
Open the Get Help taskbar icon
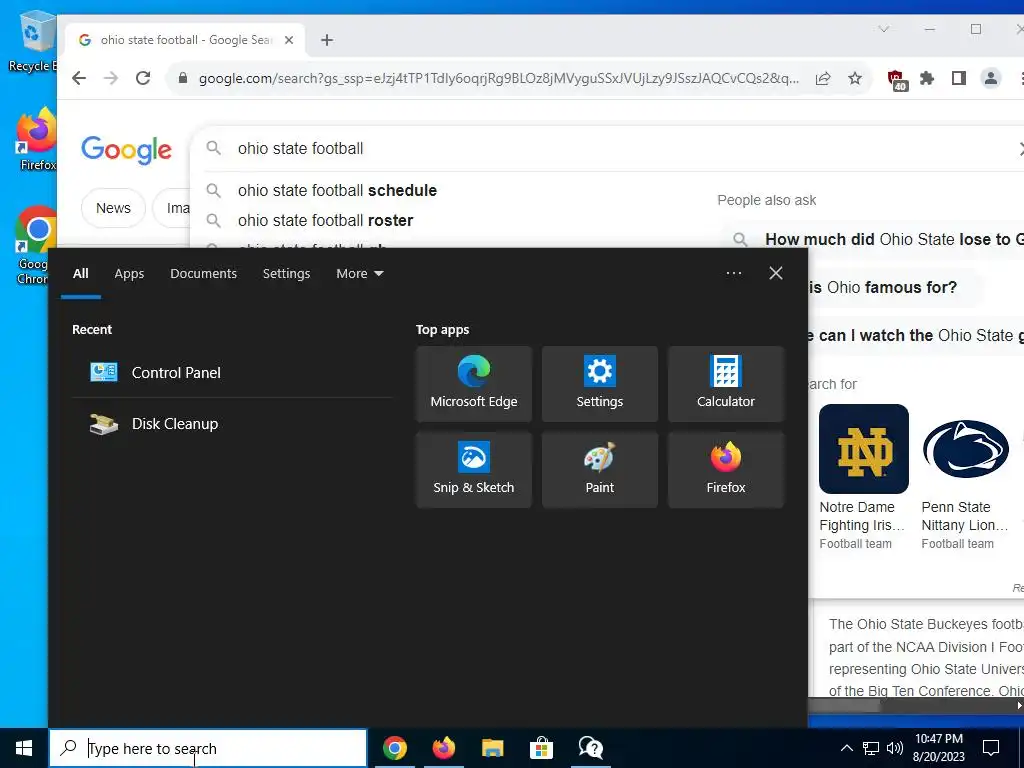(x=590, y=748)
